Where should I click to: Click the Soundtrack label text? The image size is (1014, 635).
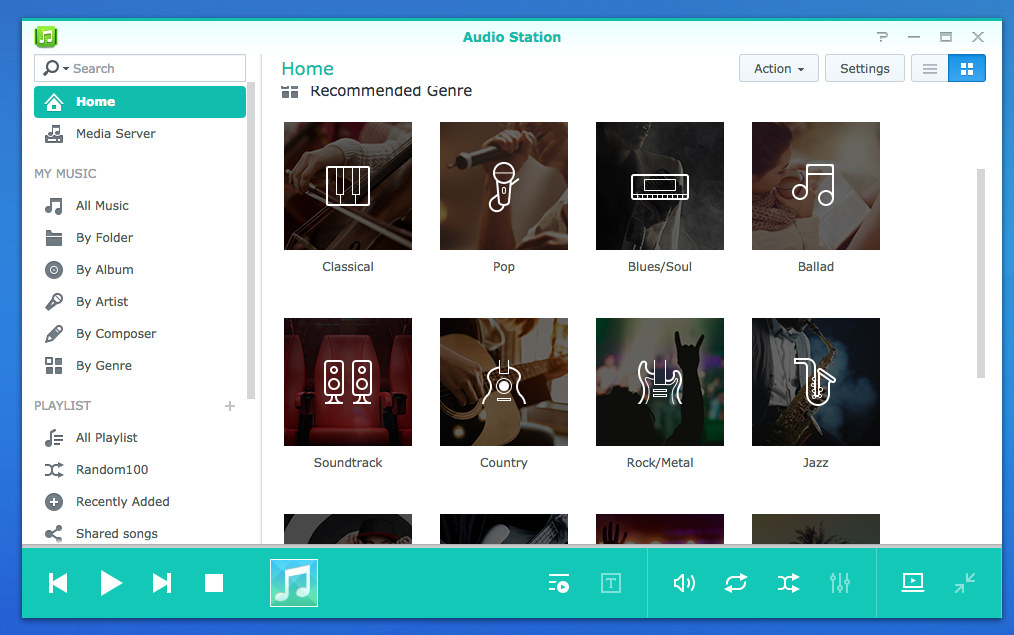[x=348, y=462]
